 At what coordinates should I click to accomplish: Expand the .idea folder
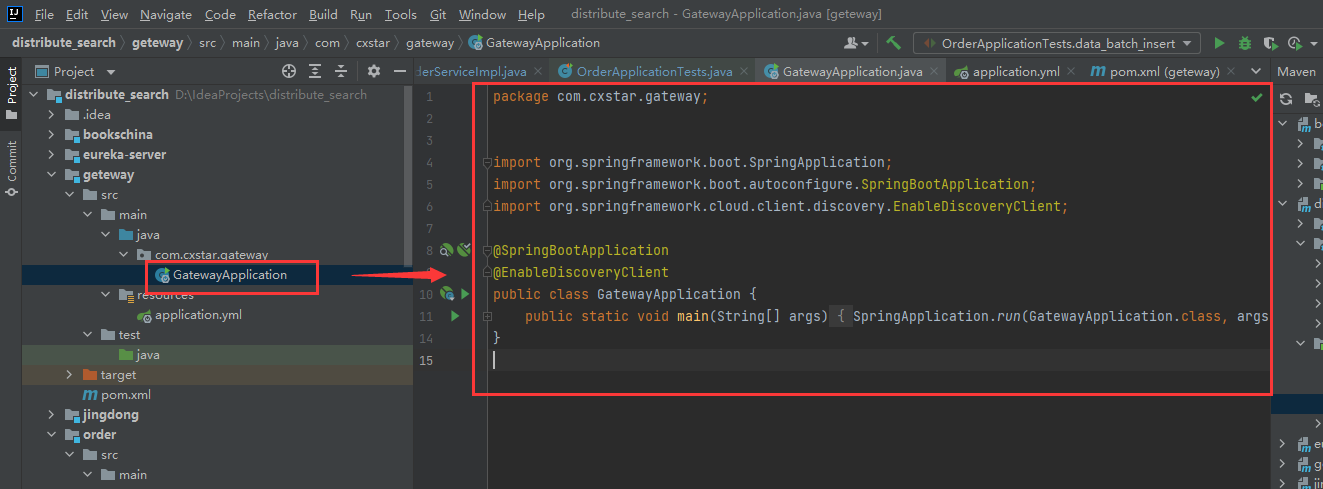[54, 114]
